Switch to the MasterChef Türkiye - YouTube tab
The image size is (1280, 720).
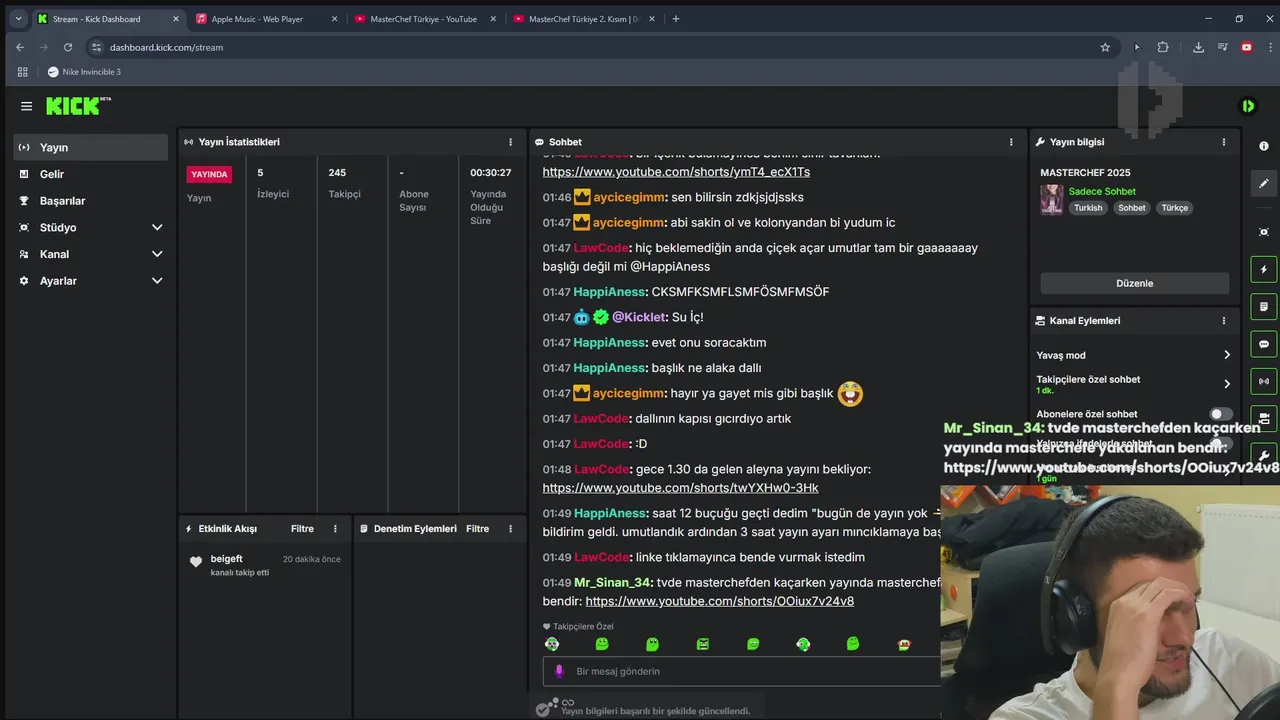425,19
